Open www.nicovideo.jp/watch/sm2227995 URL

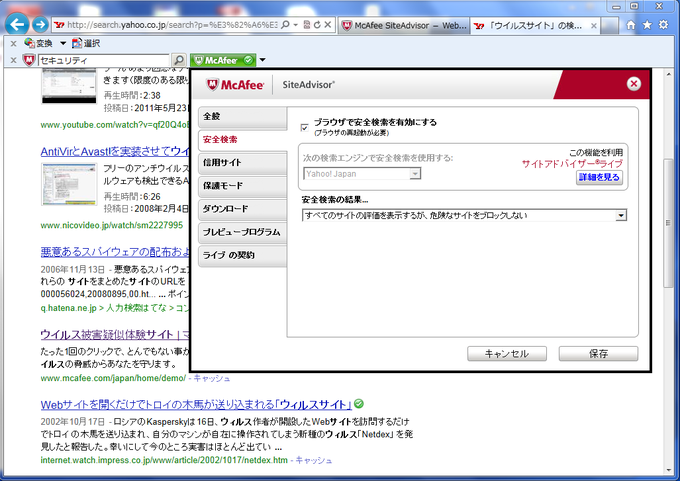click(112, 225)
